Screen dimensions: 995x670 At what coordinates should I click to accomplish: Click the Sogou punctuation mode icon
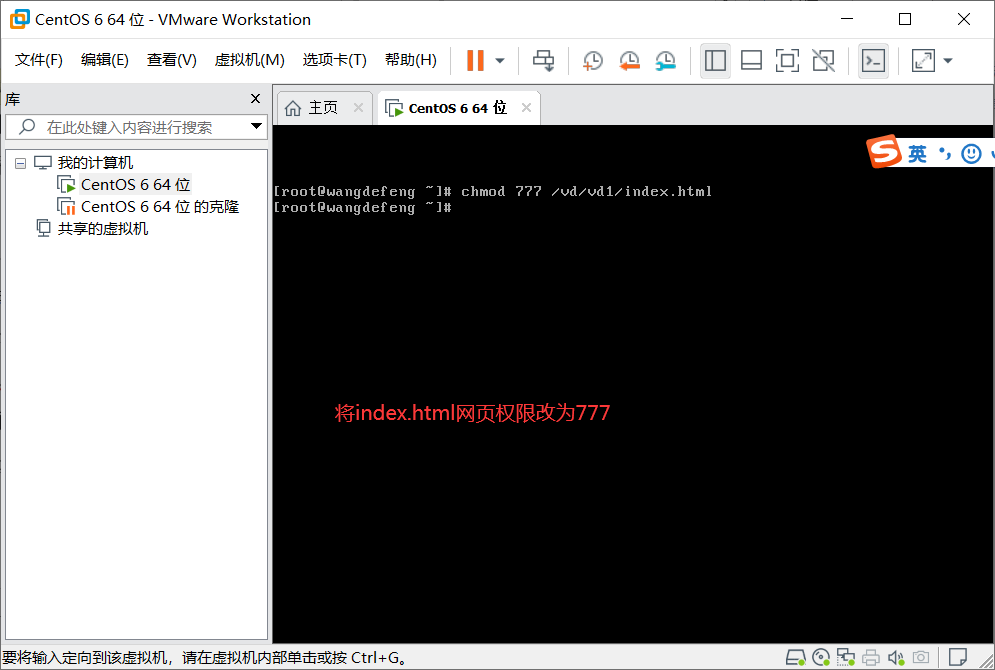coord(946,154)
